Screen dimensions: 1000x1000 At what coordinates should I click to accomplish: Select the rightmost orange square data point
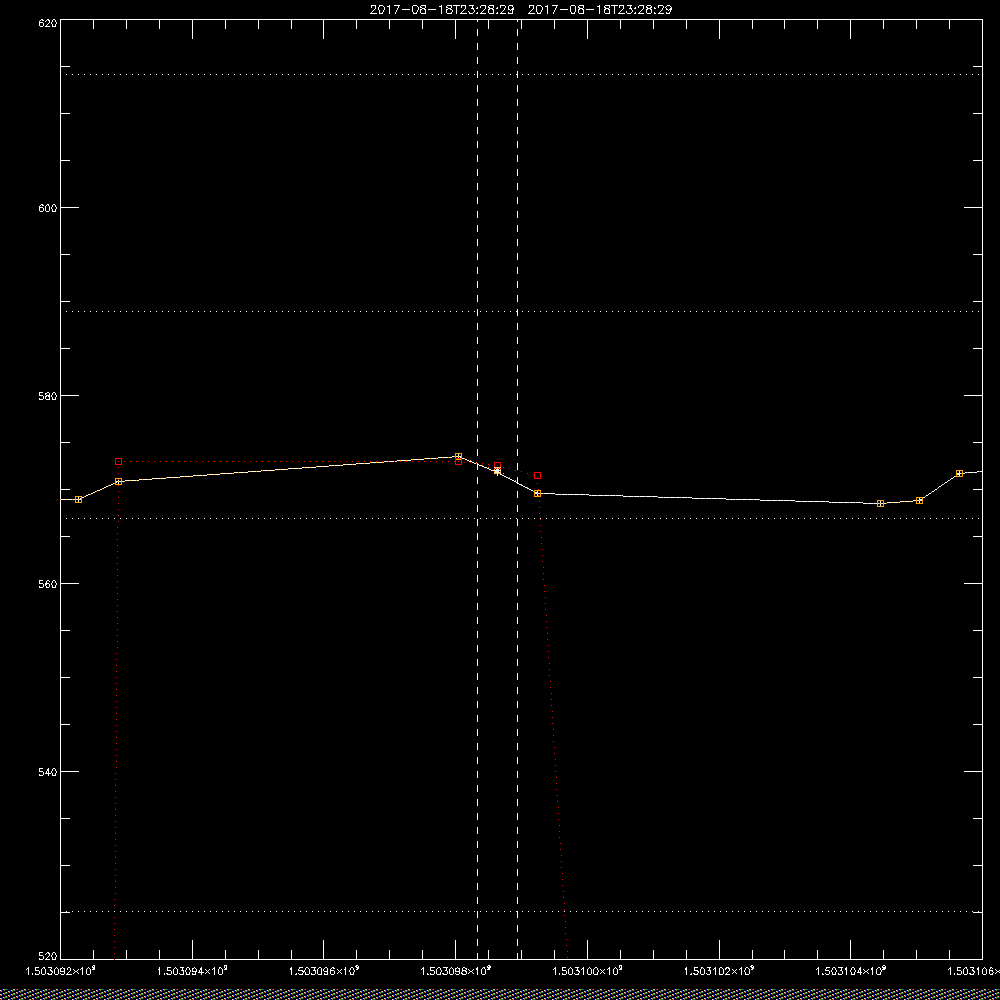tap(959, 473)
